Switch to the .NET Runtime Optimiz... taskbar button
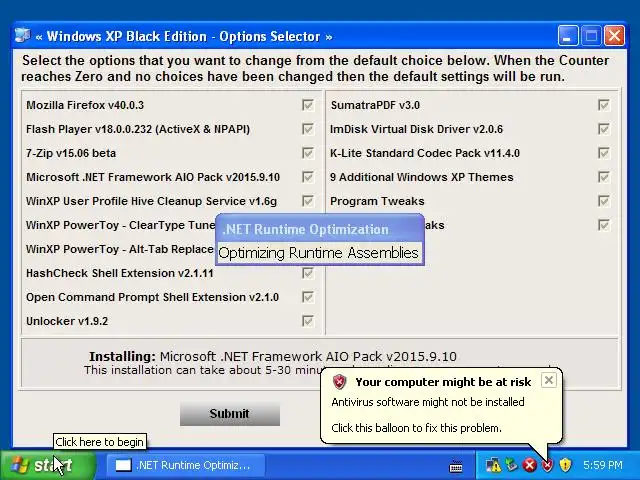The height and width of the screenshot is (480, 640). [x=186, y=465]
